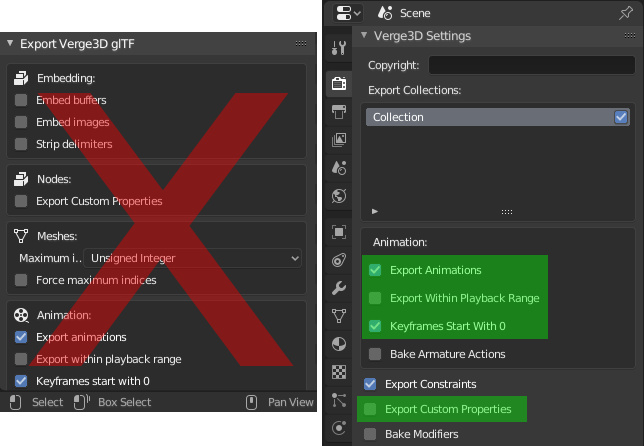This screenshot has height=446, width=644.
Task: Open the View Layer properties icon
Action: pos(339,140)
